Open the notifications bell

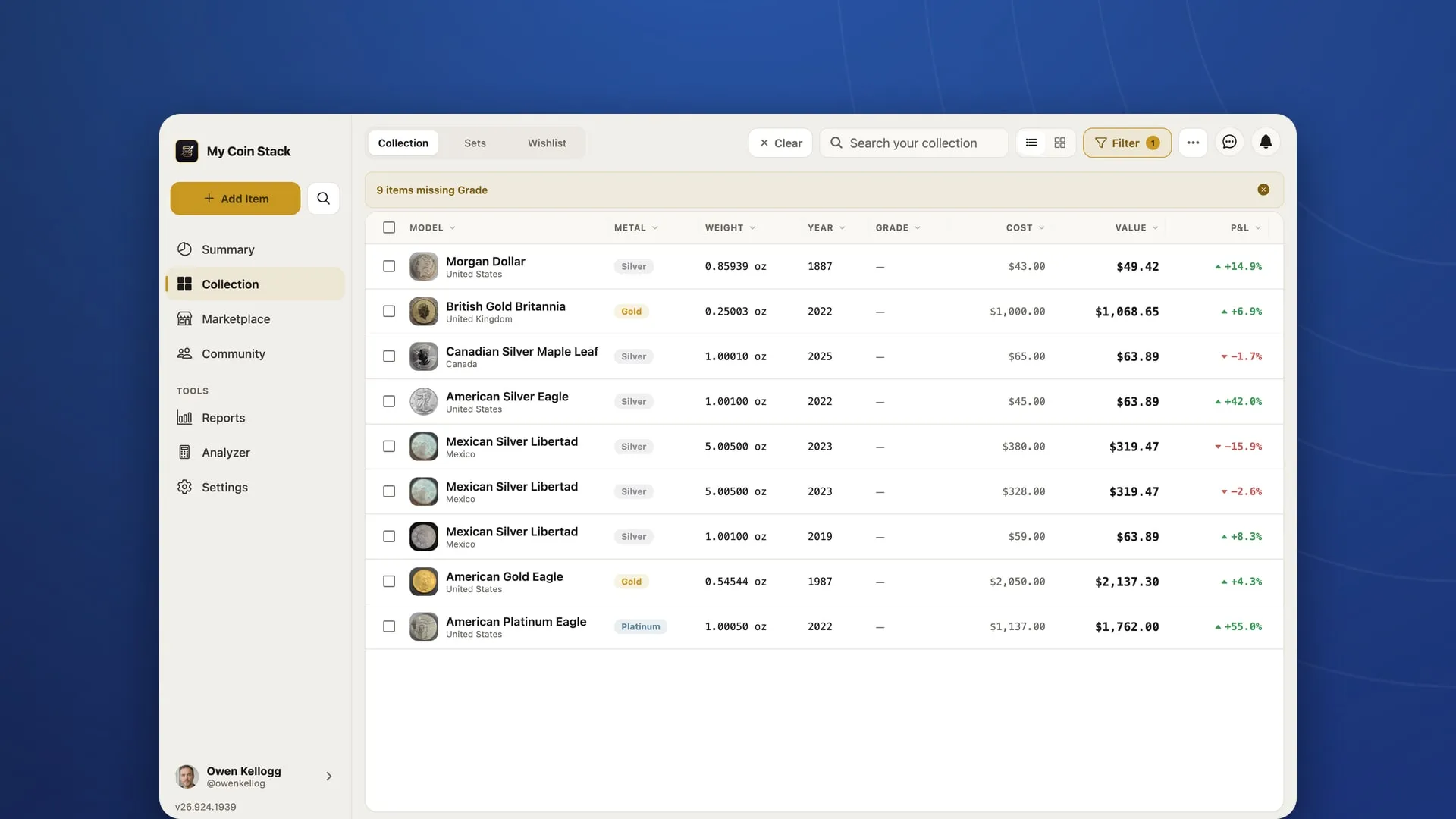point(1266,142)
